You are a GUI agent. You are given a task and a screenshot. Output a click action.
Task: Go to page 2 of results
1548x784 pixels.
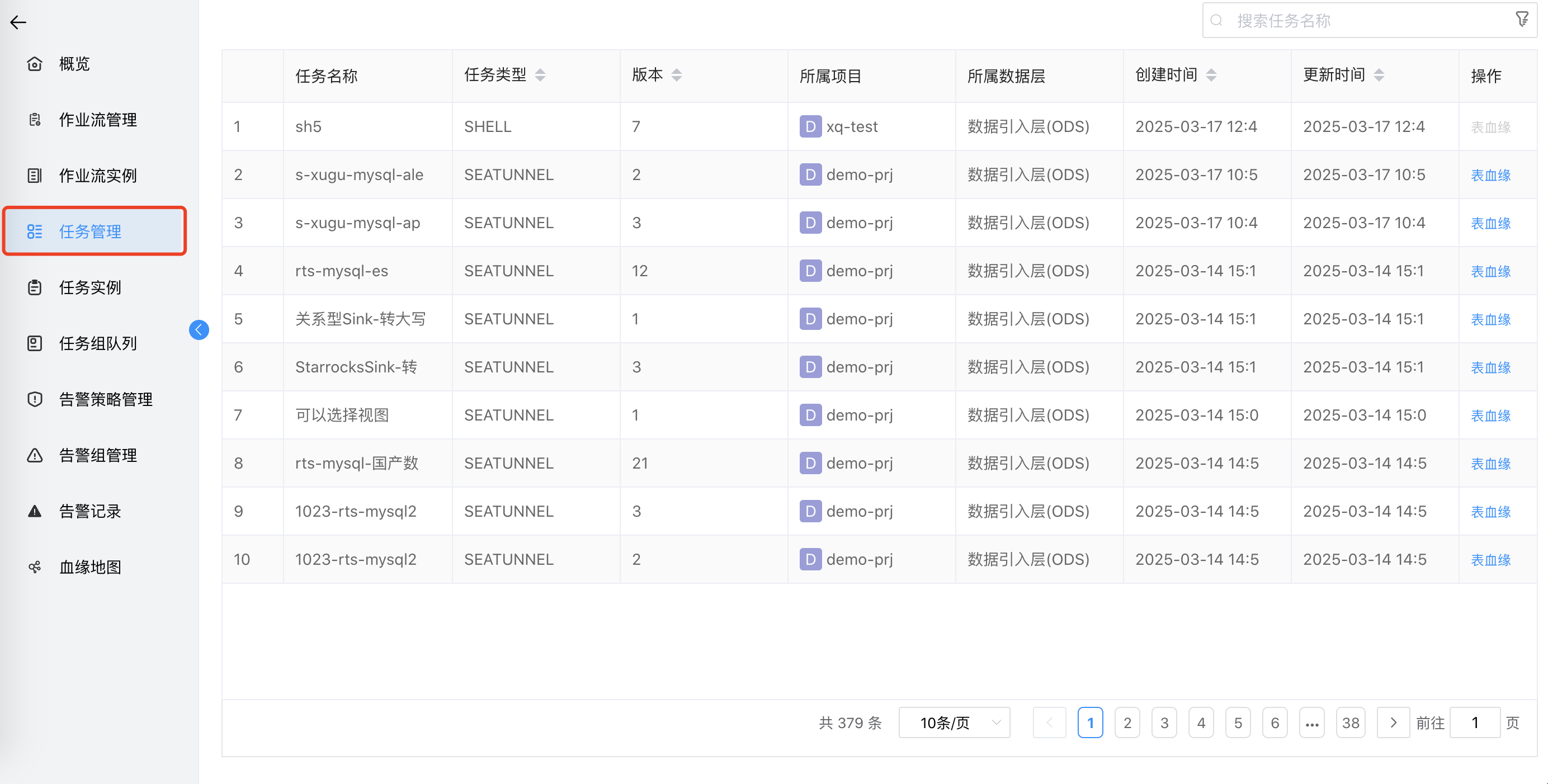[x=1127, y=722]
